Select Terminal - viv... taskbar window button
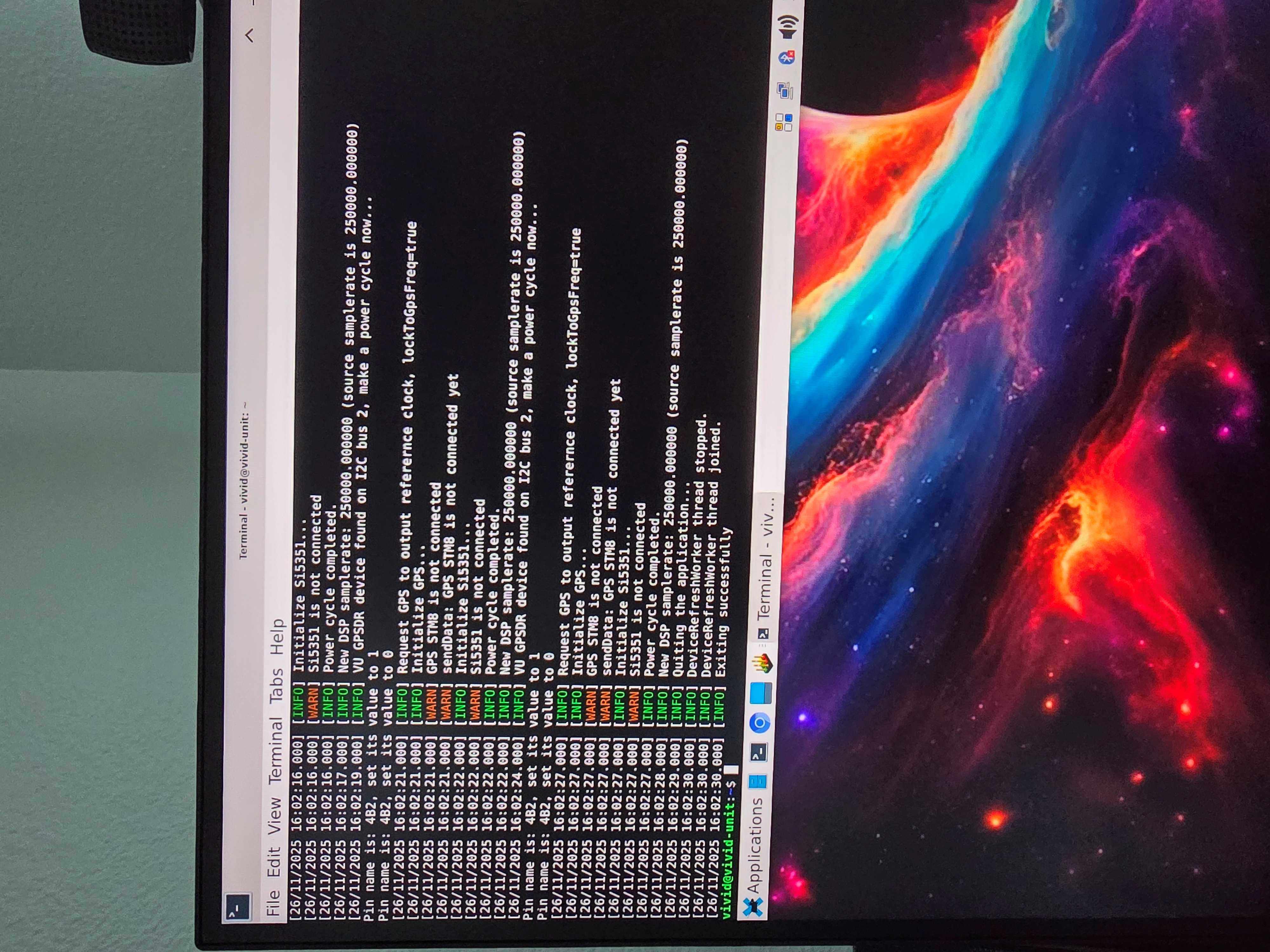 tap(766, 565)
